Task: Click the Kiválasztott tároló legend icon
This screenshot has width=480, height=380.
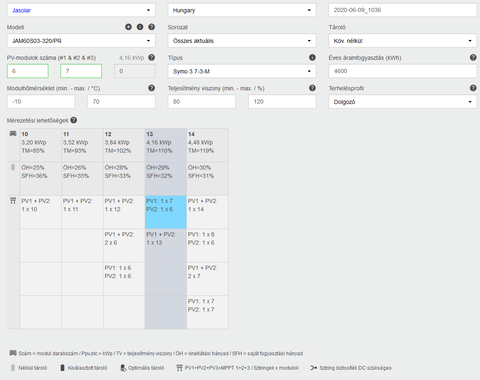Action: tap(62, 368)
